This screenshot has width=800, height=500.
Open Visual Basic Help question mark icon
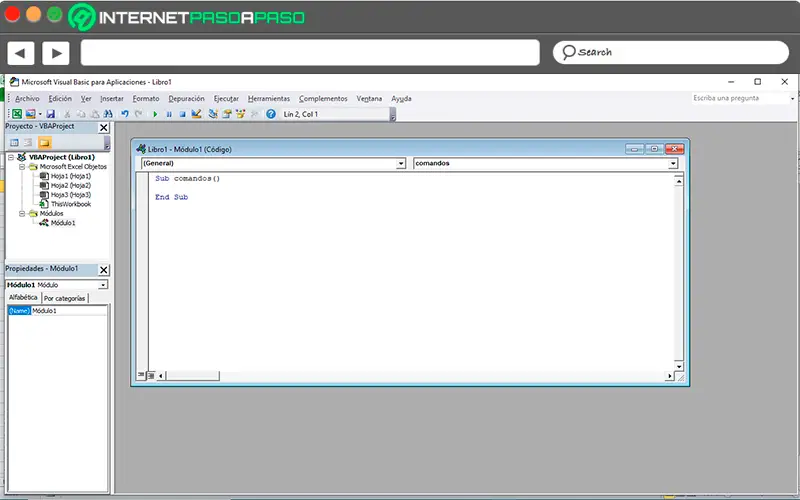[x=271, y=114]
